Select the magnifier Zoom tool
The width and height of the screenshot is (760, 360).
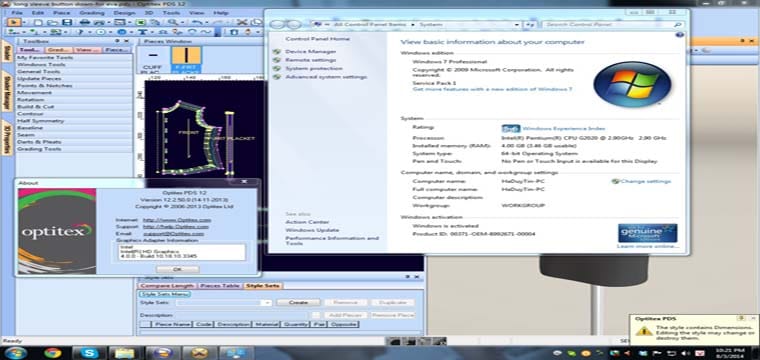pos(173,22)
